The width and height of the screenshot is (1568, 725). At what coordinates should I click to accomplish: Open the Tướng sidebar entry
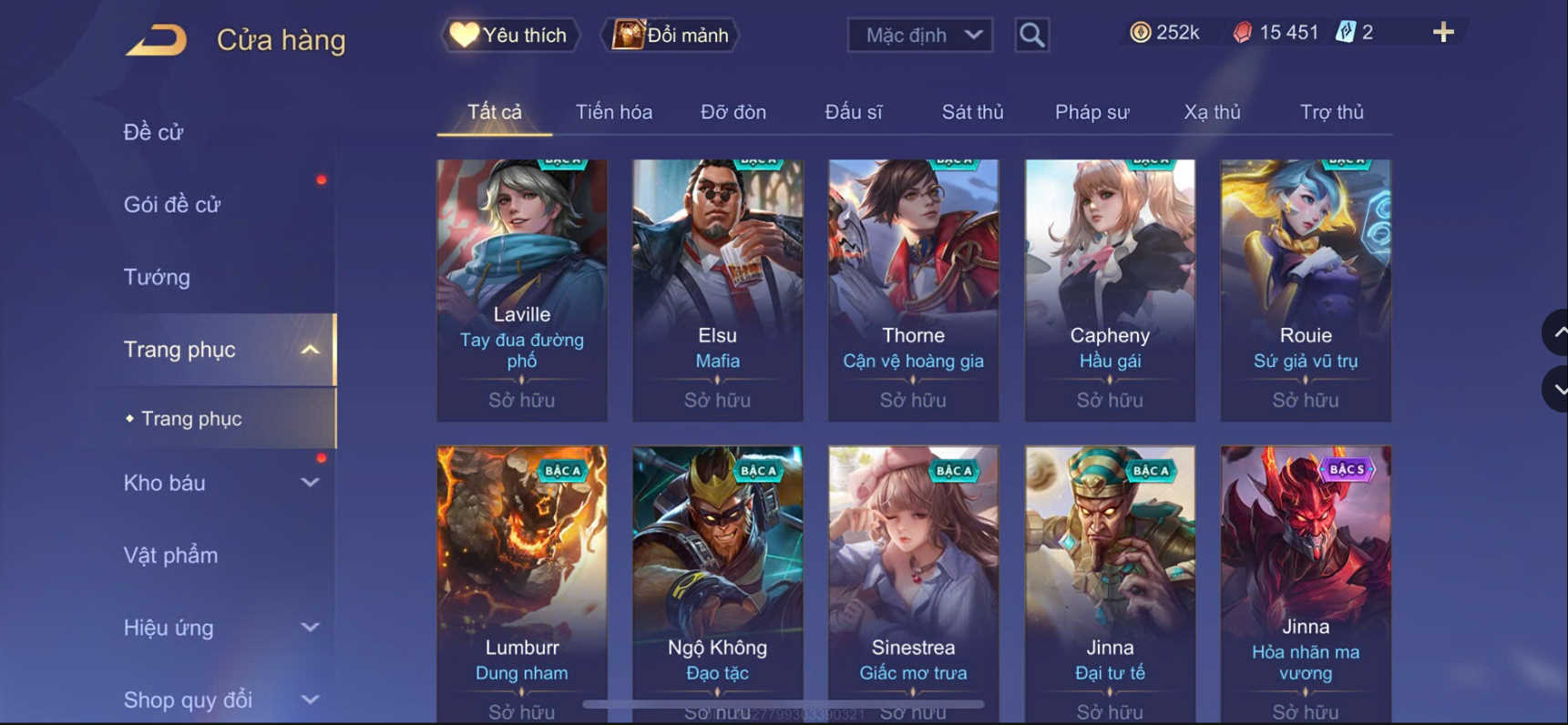(x=157, y=277)
